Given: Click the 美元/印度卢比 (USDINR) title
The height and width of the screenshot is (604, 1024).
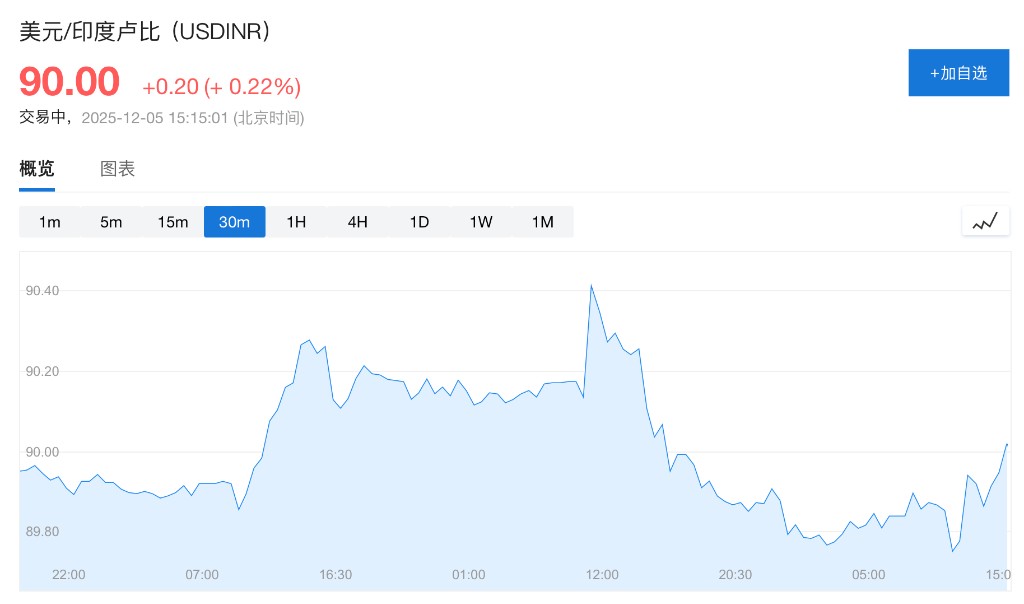Looking at the screenshot, I should click(146, 31).
